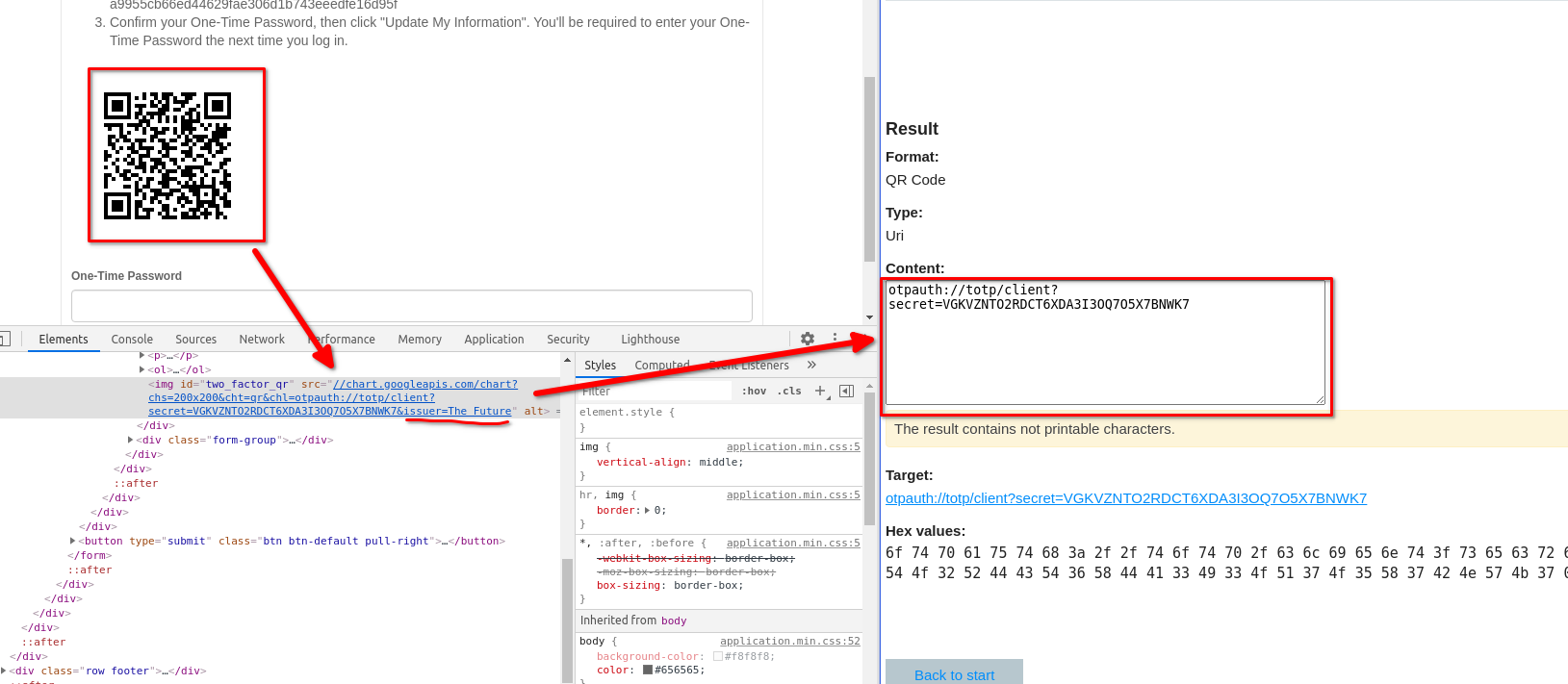Click the 'Uri' type value
This screenshot has width=1568, height=684.
[x=894, y=236]
